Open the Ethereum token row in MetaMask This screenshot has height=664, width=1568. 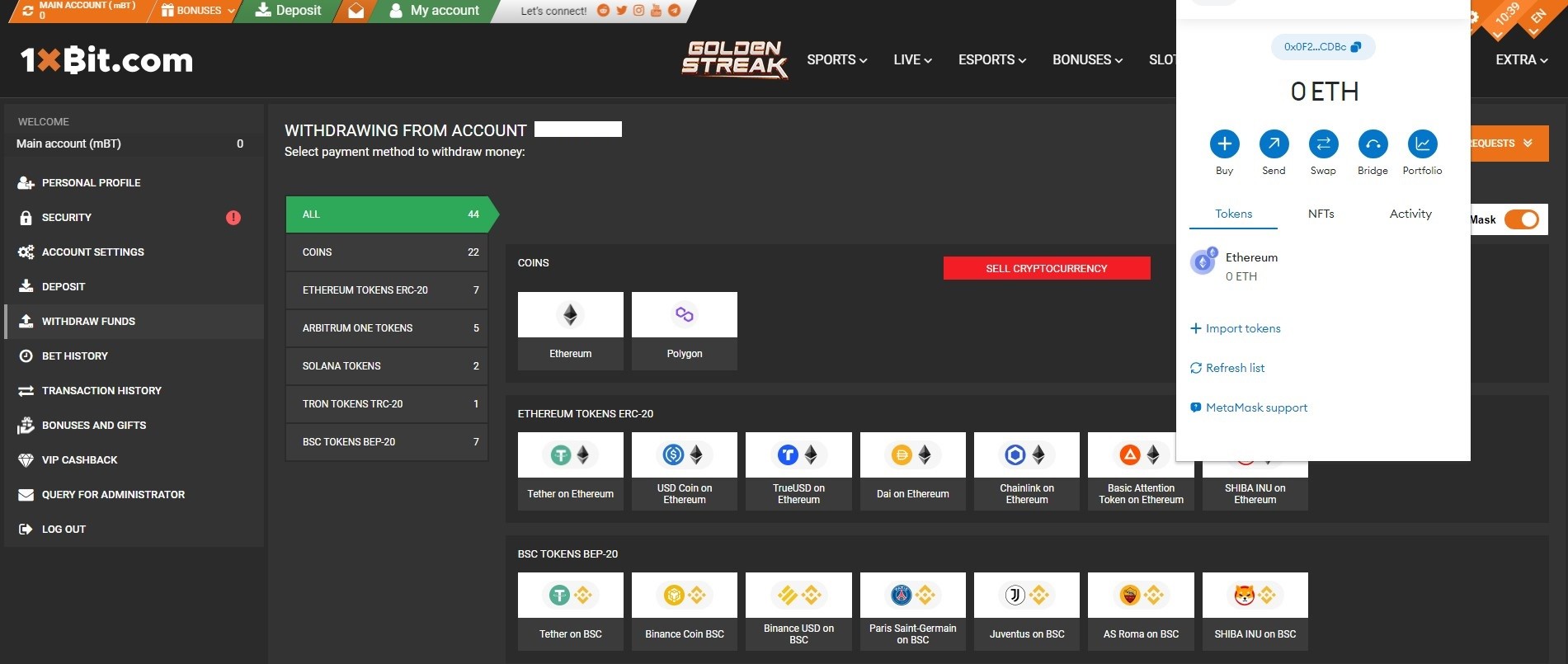pyautogui.click(x=1323, y=266)
